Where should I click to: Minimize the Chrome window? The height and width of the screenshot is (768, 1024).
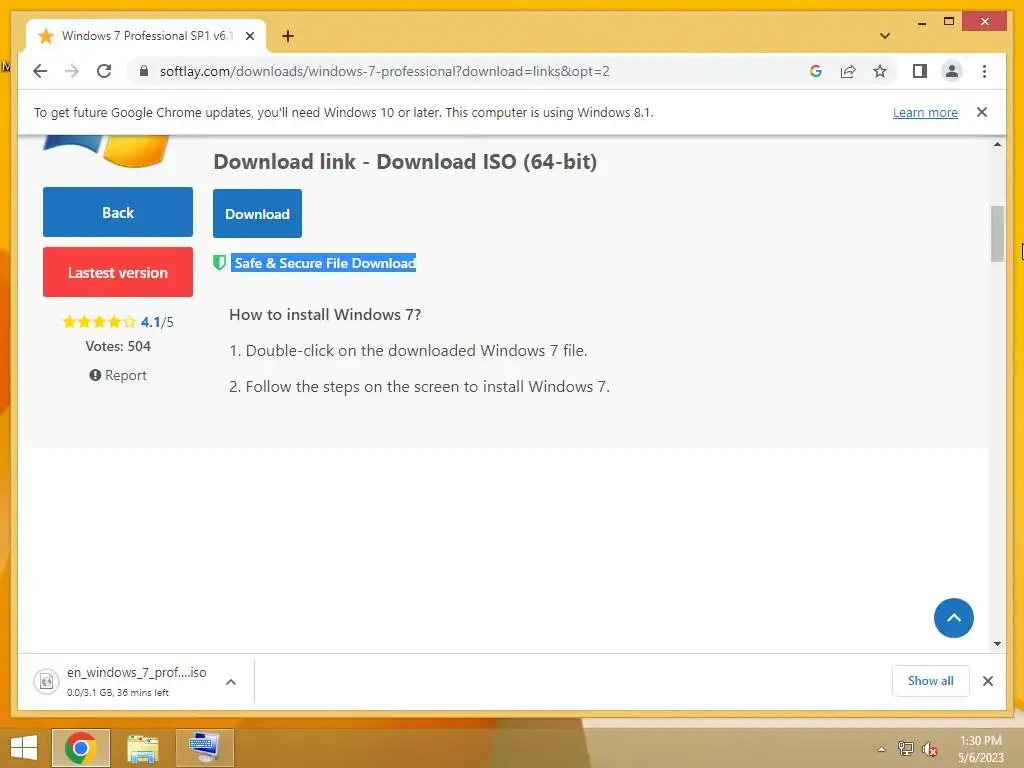pos(921,22)
